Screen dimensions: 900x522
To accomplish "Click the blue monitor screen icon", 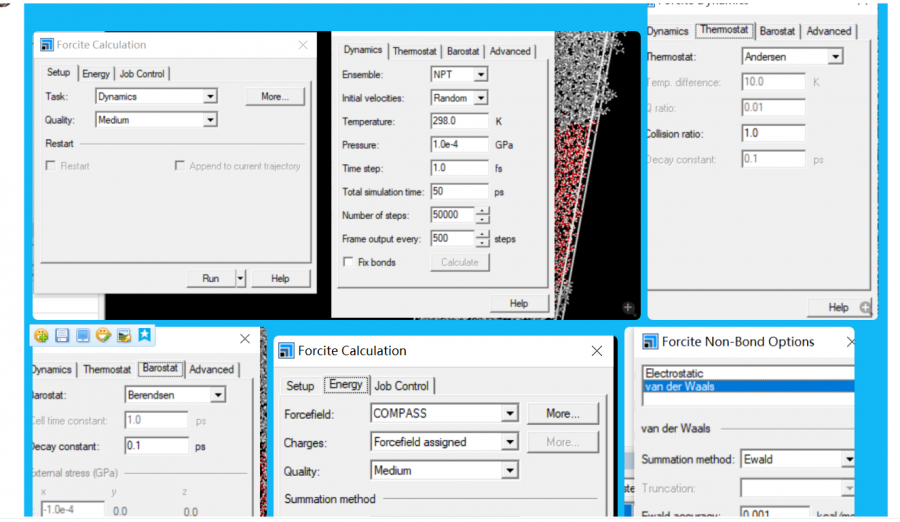I will pos(83,335).
